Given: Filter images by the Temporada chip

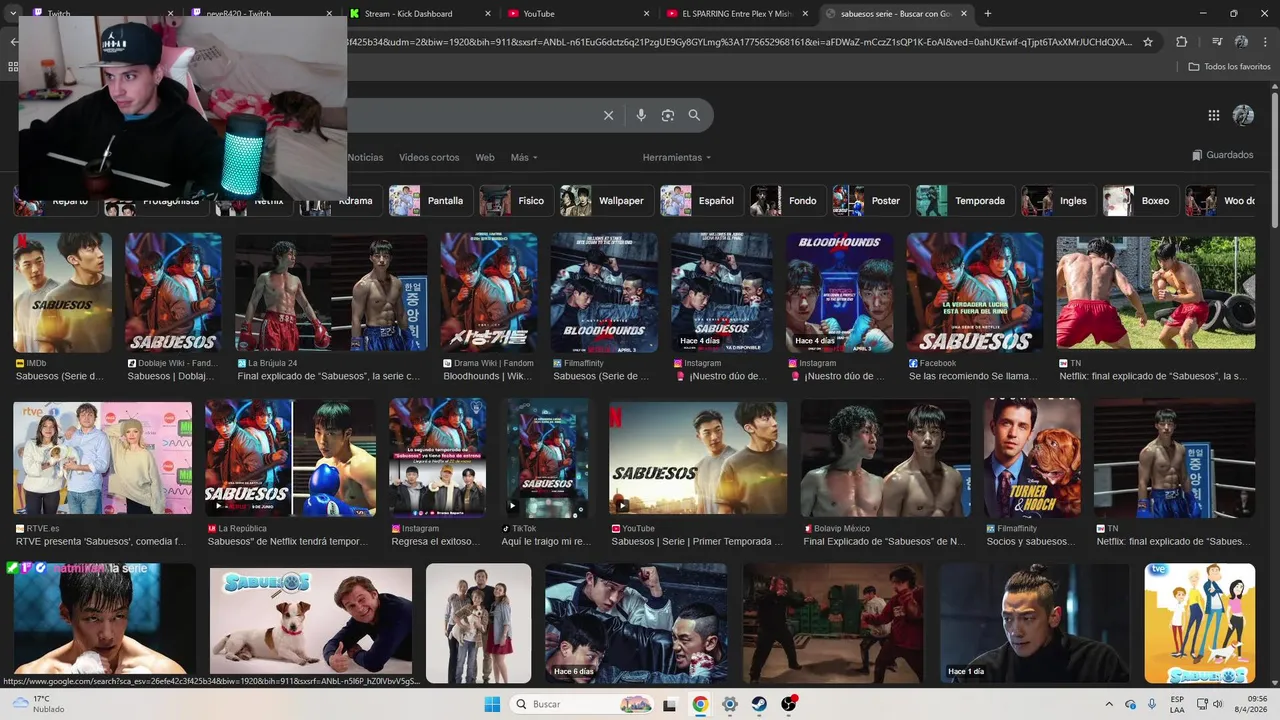Looking at the screenshot, I should click(965, 200).
